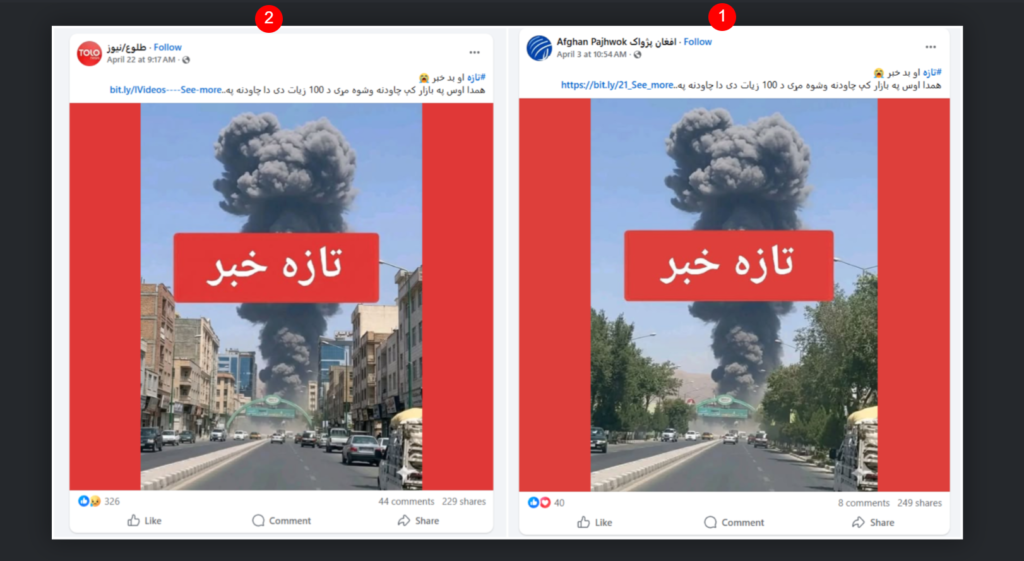Follow the TOLO news page

[168, 47]
